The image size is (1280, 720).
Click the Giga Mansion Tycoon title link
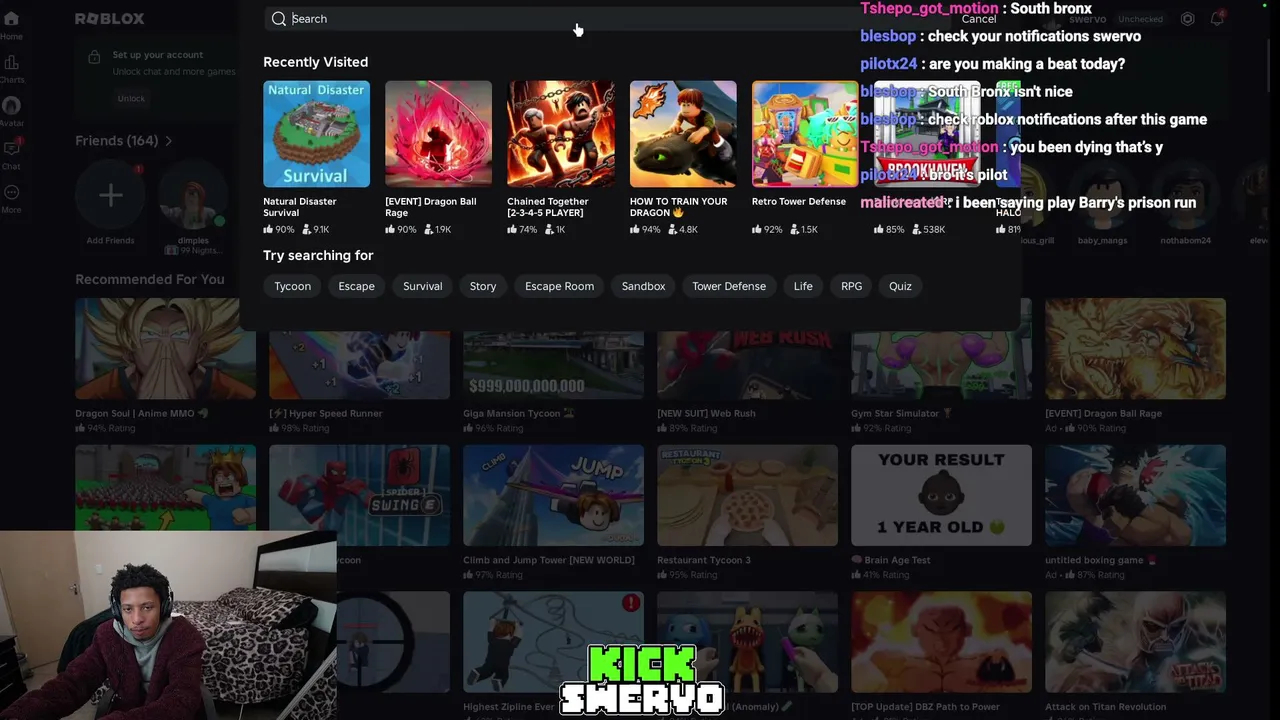(518, 413)
